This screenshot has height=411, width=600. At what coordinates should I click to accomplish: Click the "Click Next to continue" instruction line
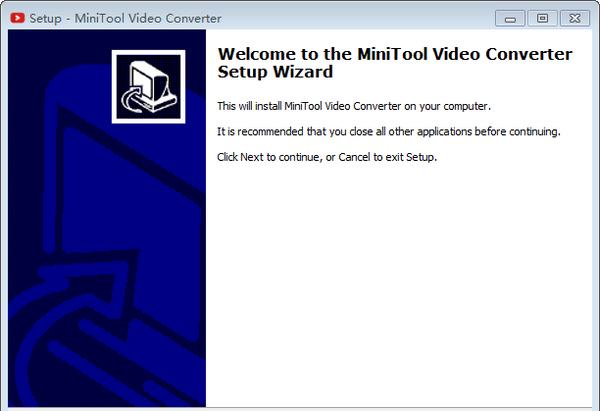327,157
